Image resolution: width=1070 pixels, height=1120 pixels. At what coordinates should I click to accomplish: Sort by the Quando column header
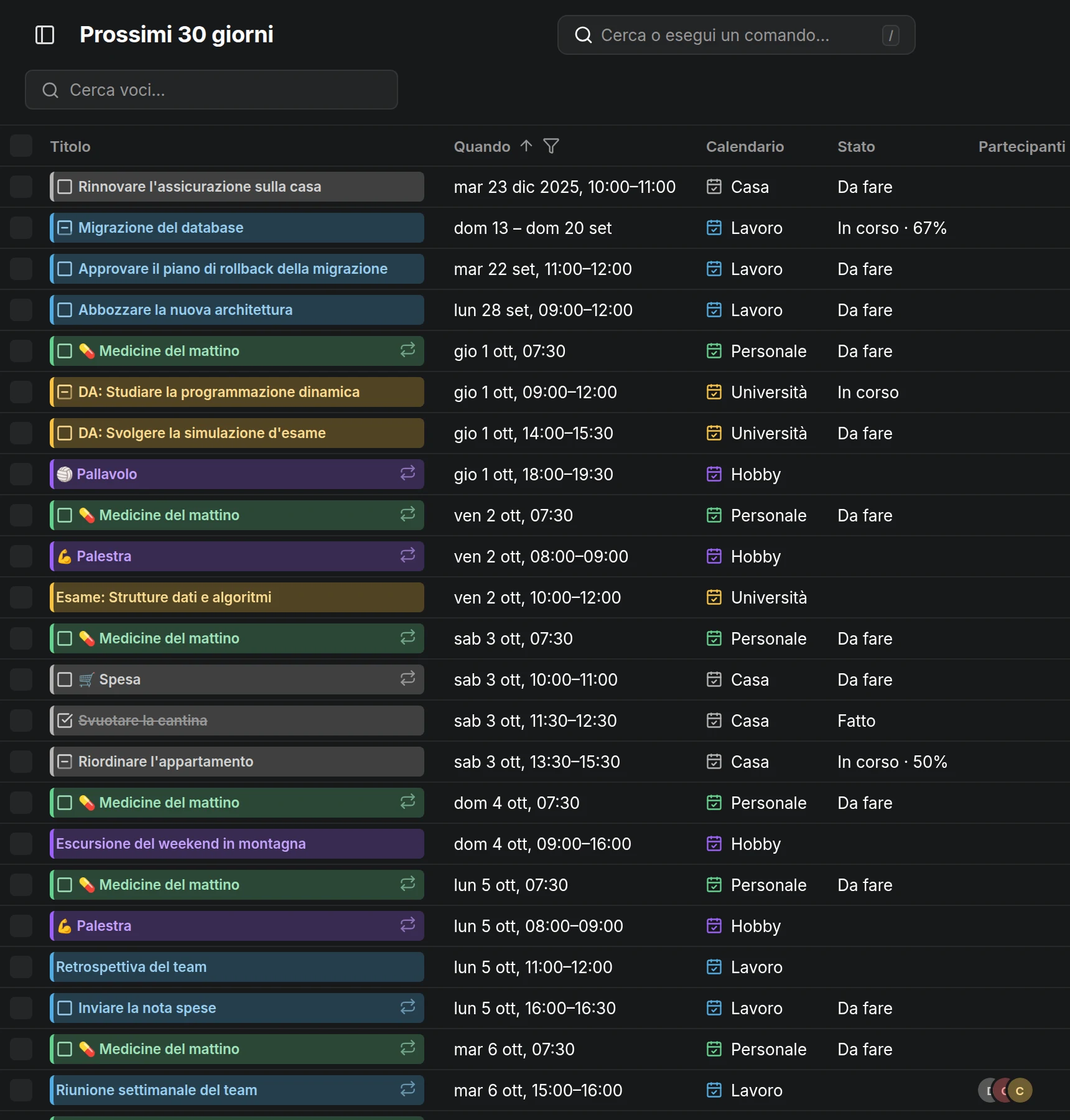[481, 146]
